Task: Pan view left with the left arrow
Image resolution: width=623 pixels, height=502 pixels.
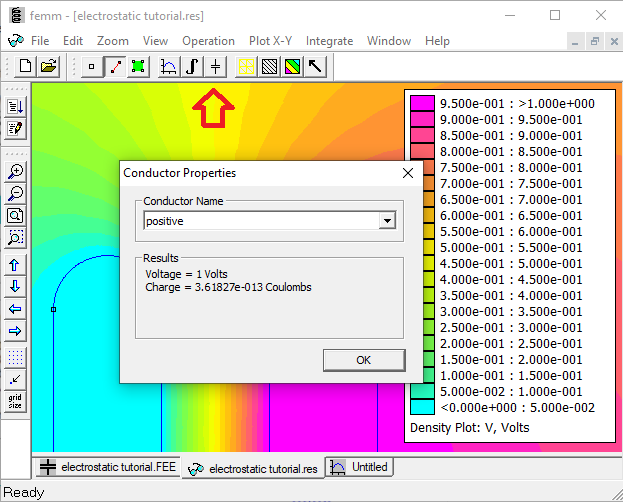Action: (x=15, y=309)
